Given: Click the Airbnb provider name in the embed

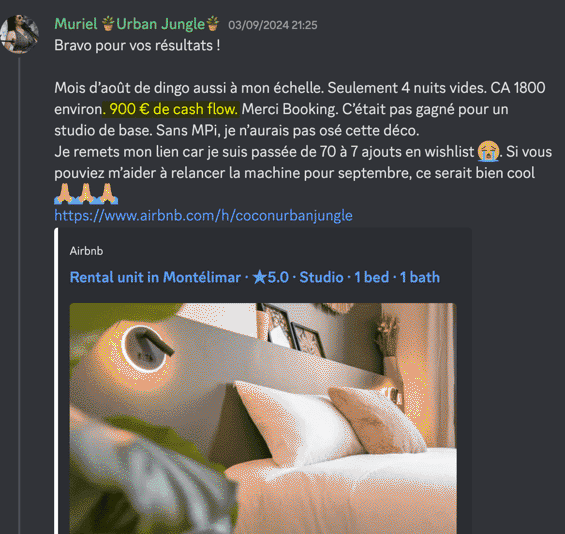Looking at the screenshot, I should click(x=86, y=251).
